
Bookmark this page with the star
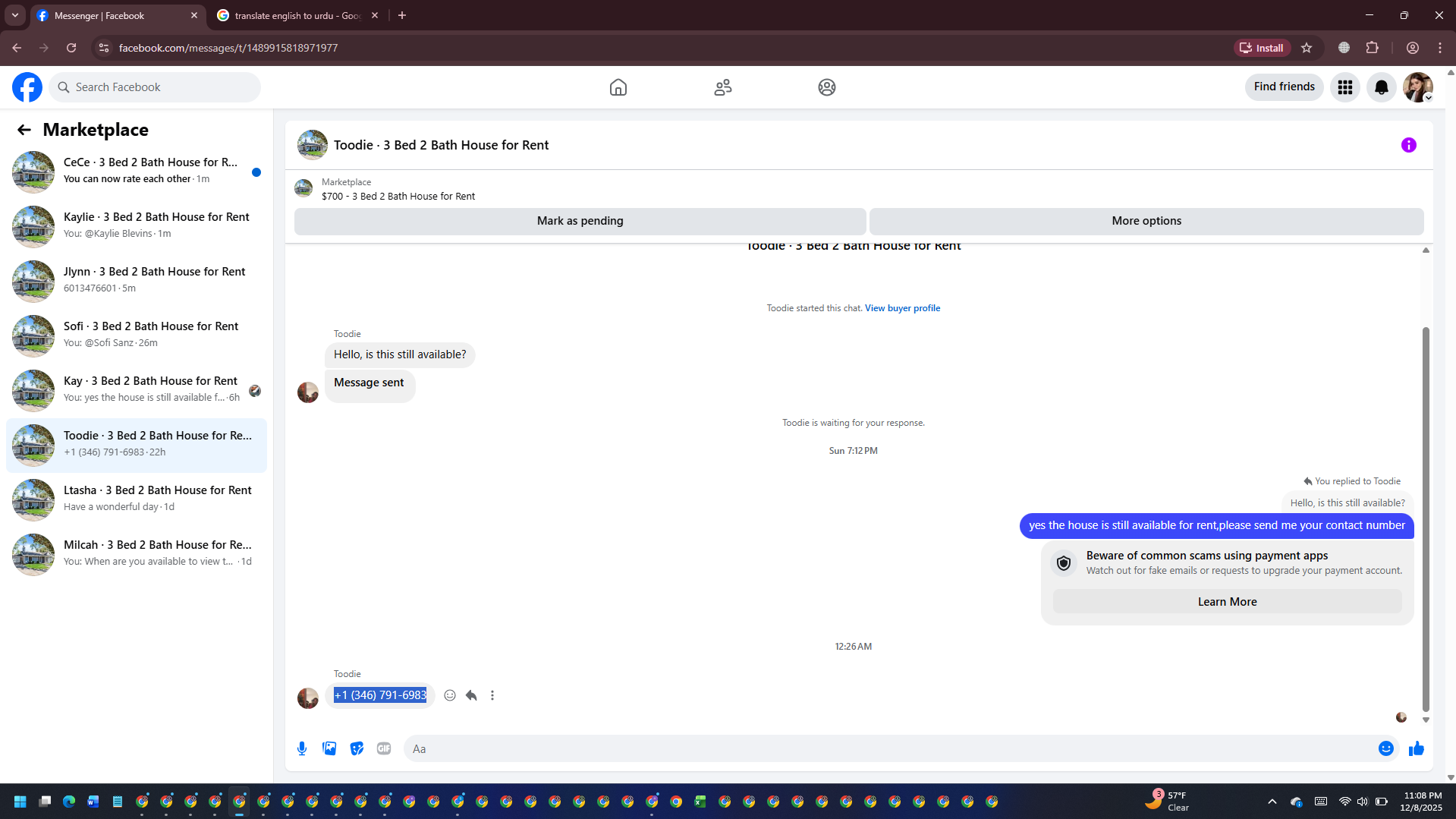pyautogui.click(x=1307, y=48)
